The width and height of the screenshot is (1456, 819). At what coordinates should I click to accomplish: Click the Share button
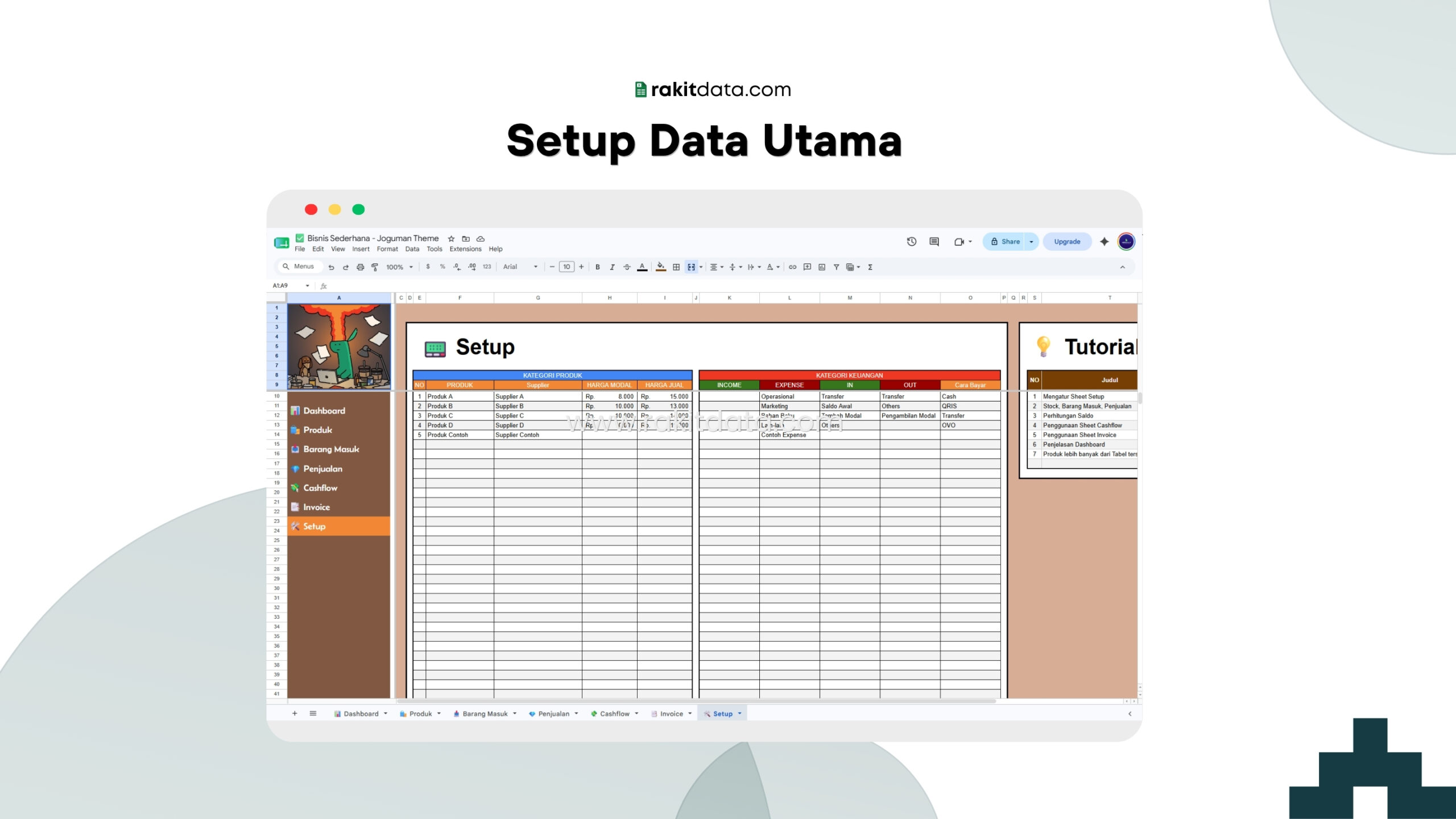(1005, 242)
